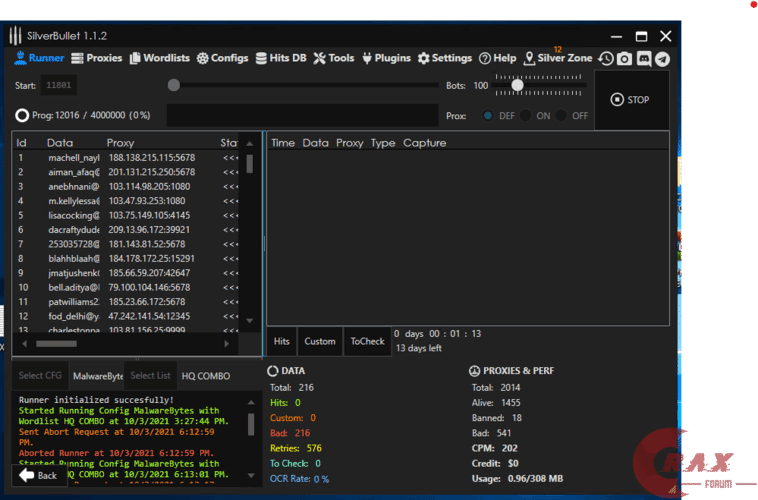Open the Wordlists manager
This screenshot has height=500, width=758.
(159, 58)
